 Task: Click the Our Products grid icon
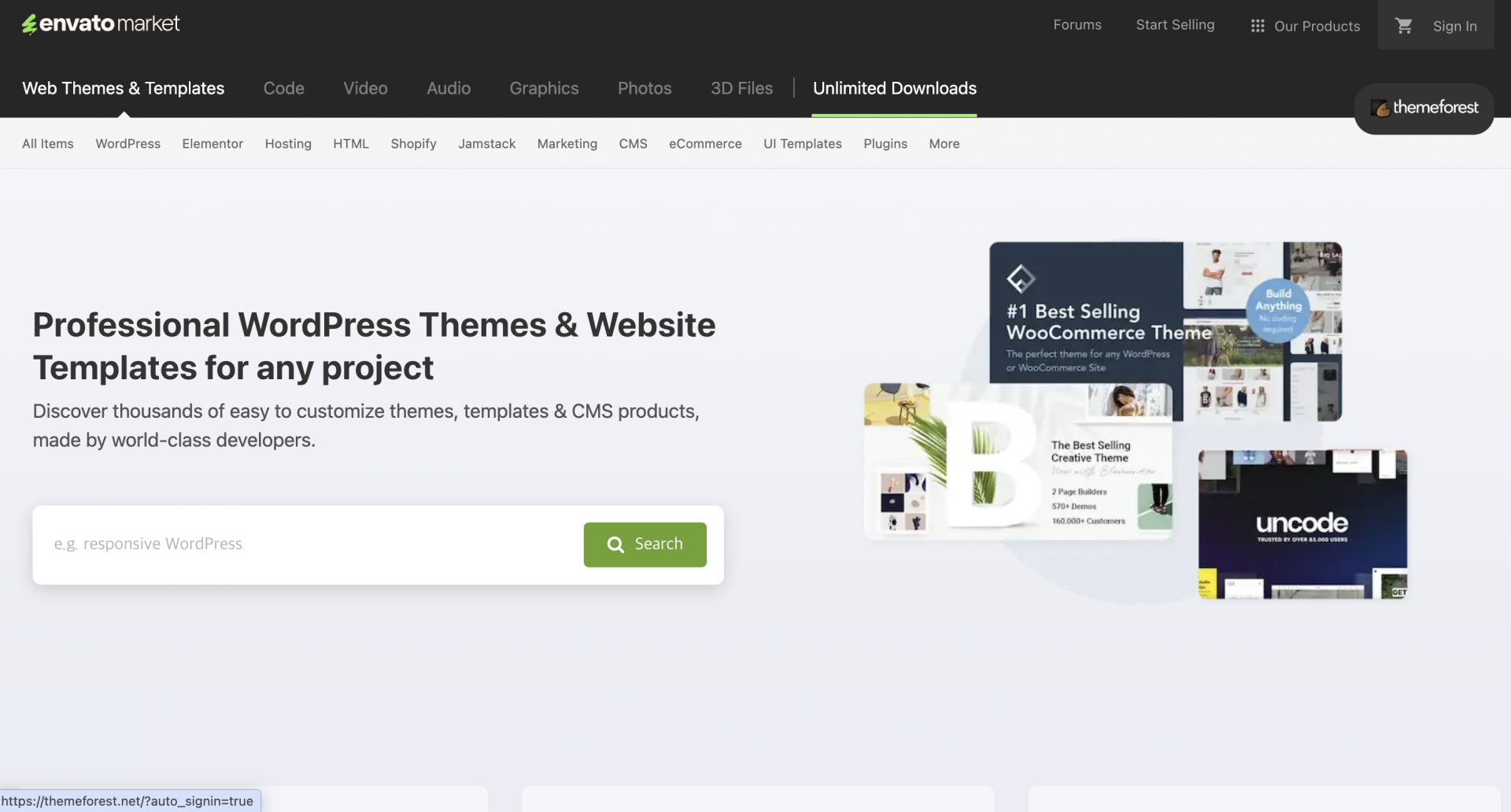click(1258, 26)
